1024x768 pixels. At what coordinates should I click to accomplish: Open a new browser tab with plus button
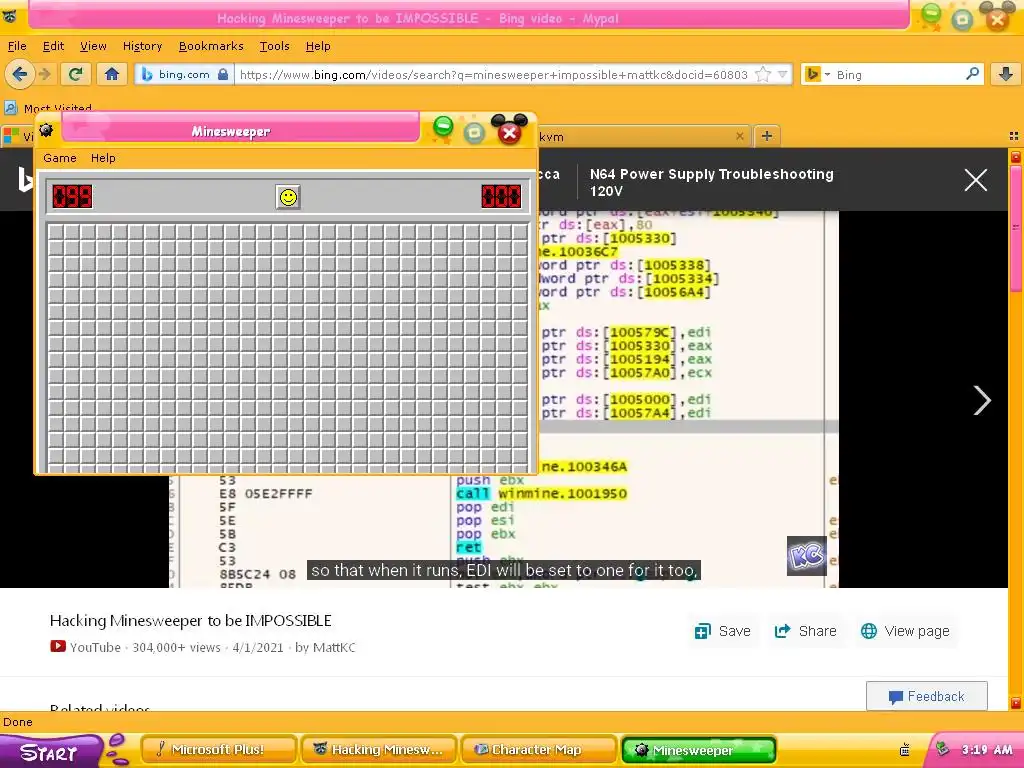click(x=767, y=136)
